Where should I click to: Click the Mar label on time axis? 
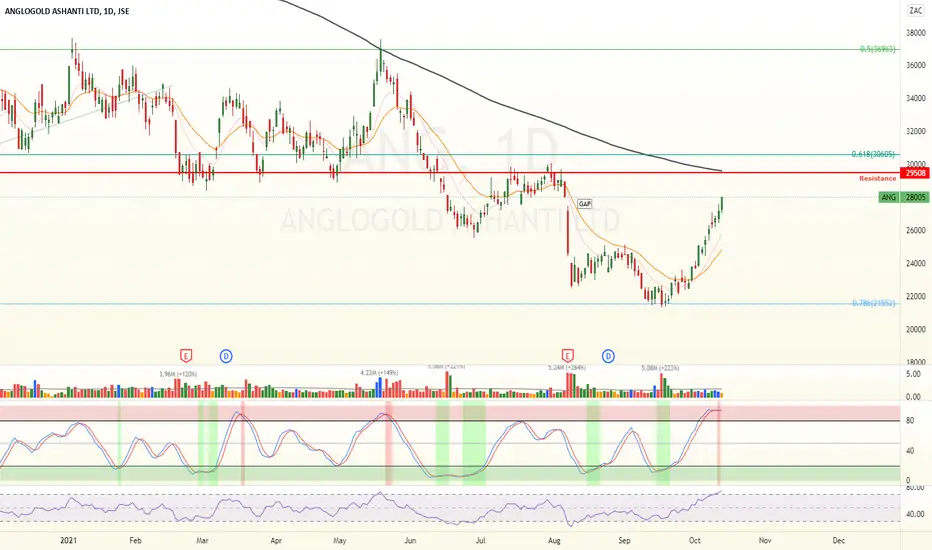[202, 540]
